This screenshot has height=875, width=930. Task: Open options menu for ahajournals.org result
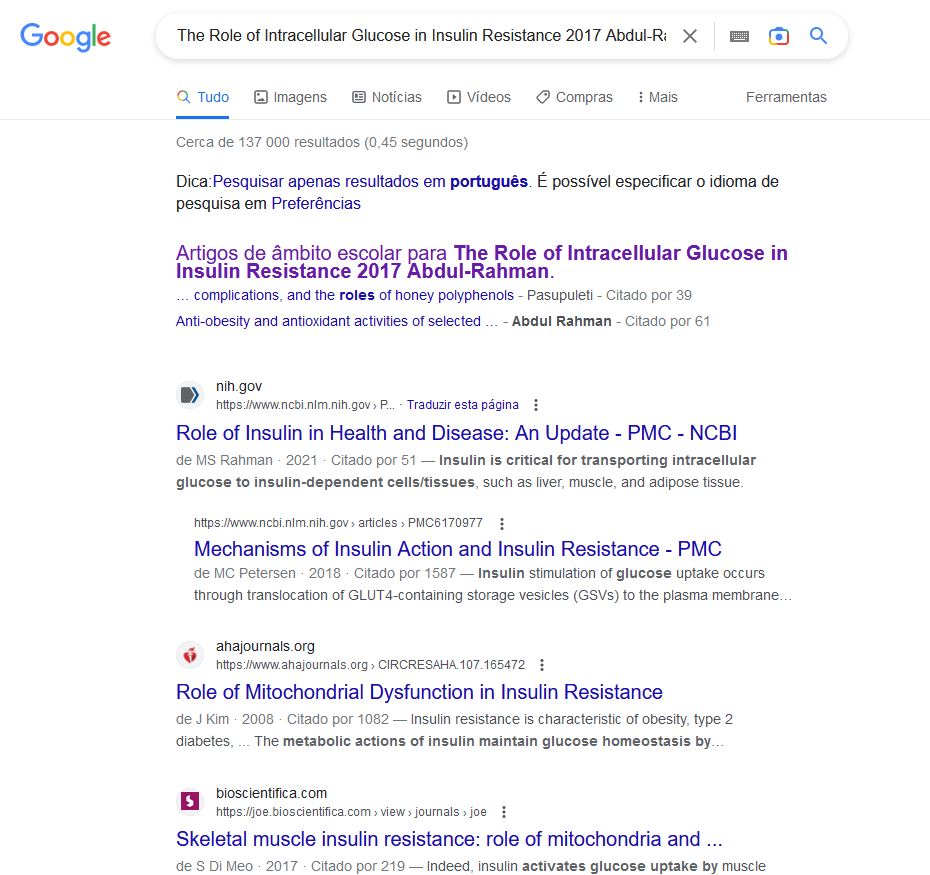[x=542, y=665]
